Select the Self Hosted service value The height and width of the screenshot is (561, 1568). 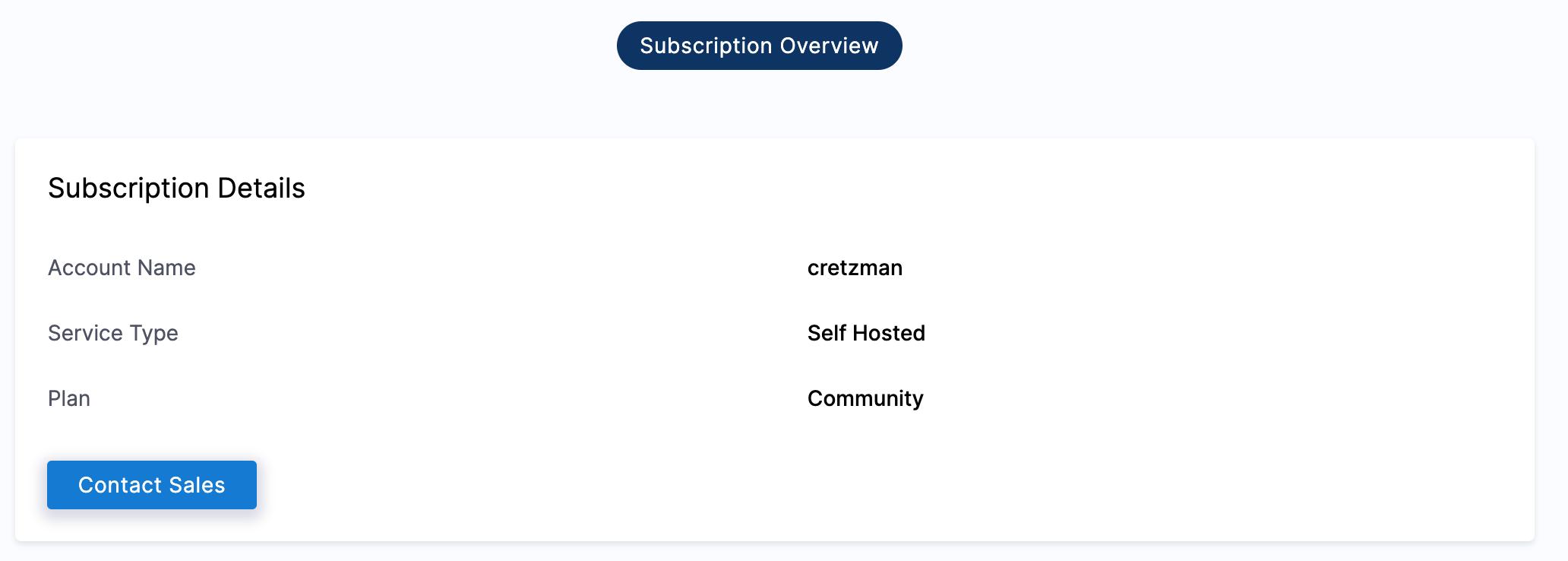866,333
